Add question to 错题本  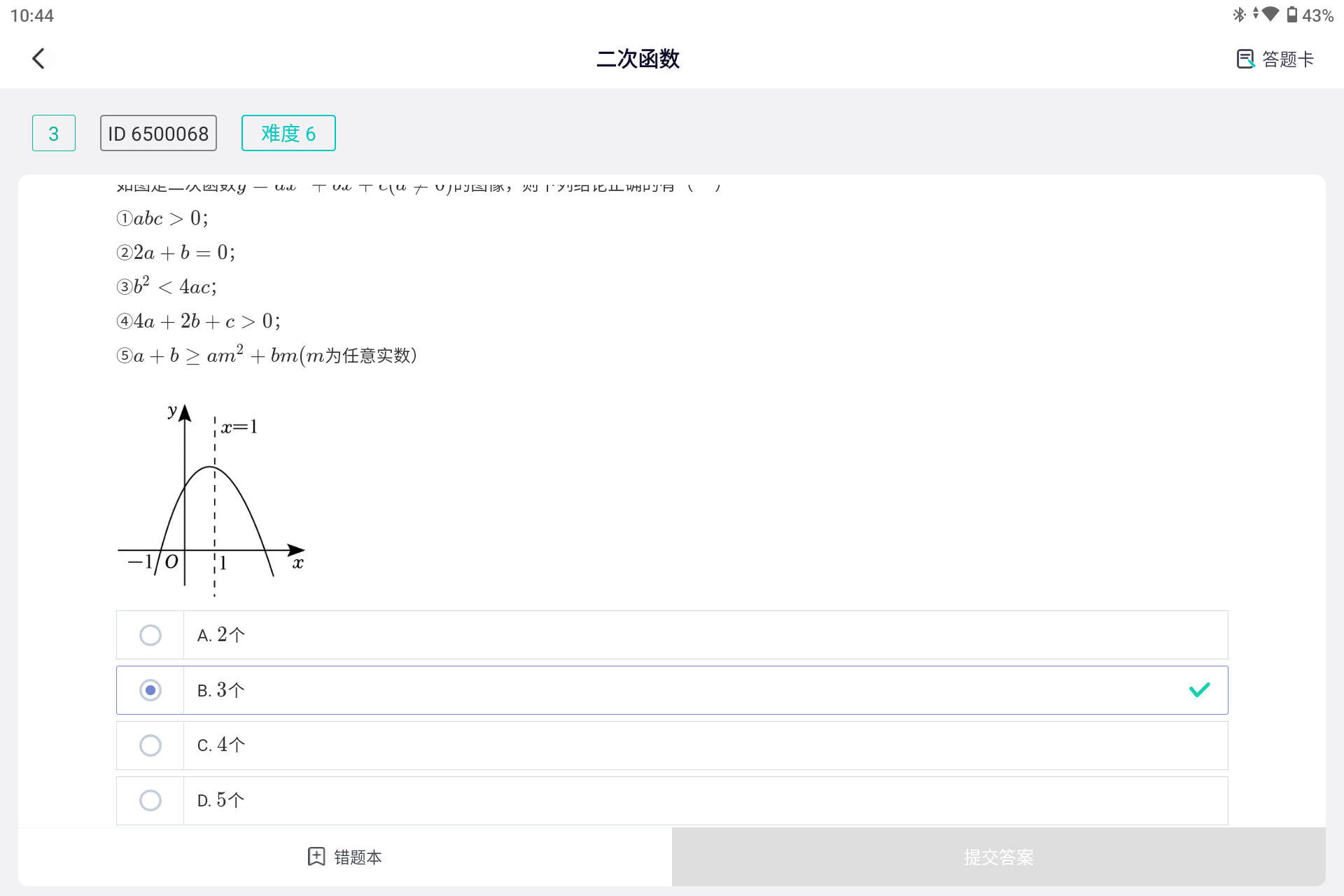click(345, 857)
